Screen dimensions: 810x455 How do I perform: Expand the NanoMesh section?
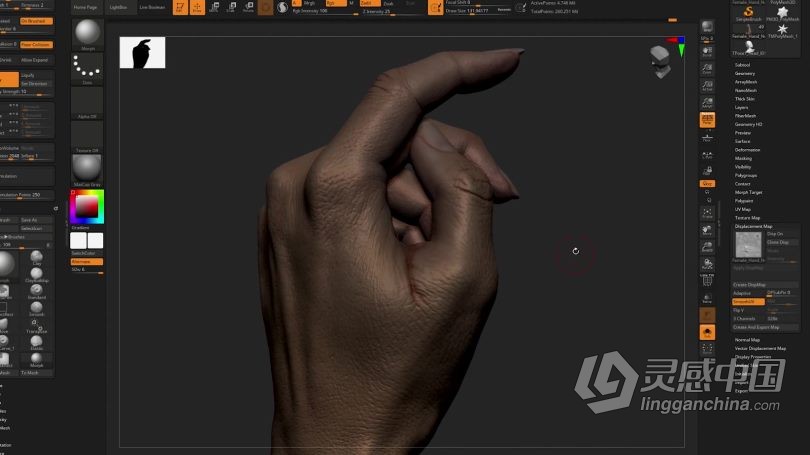[x=746, y=90]
